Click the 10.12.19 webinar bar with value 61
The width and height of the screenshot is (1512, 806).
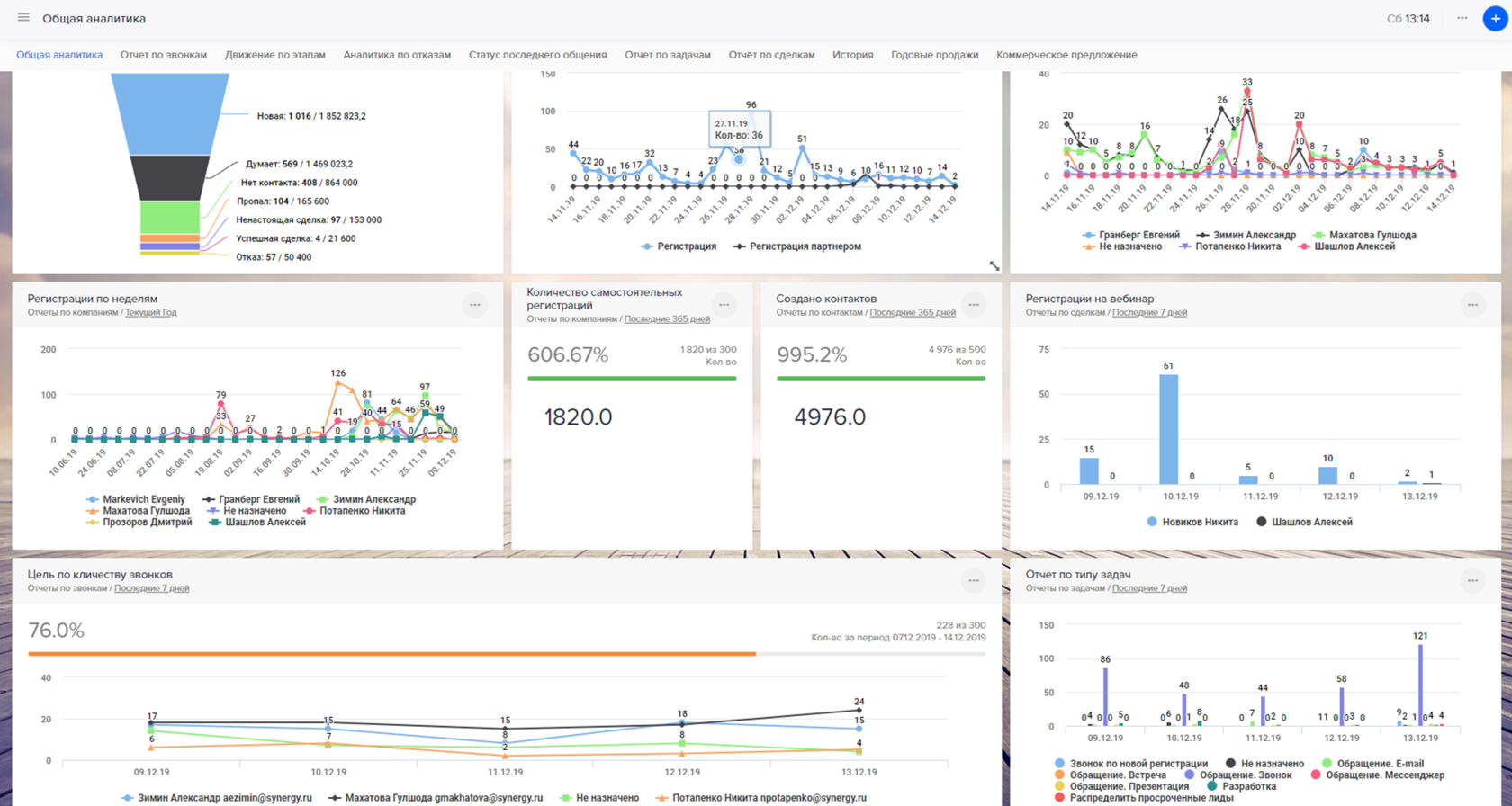tap(1168, 429)
